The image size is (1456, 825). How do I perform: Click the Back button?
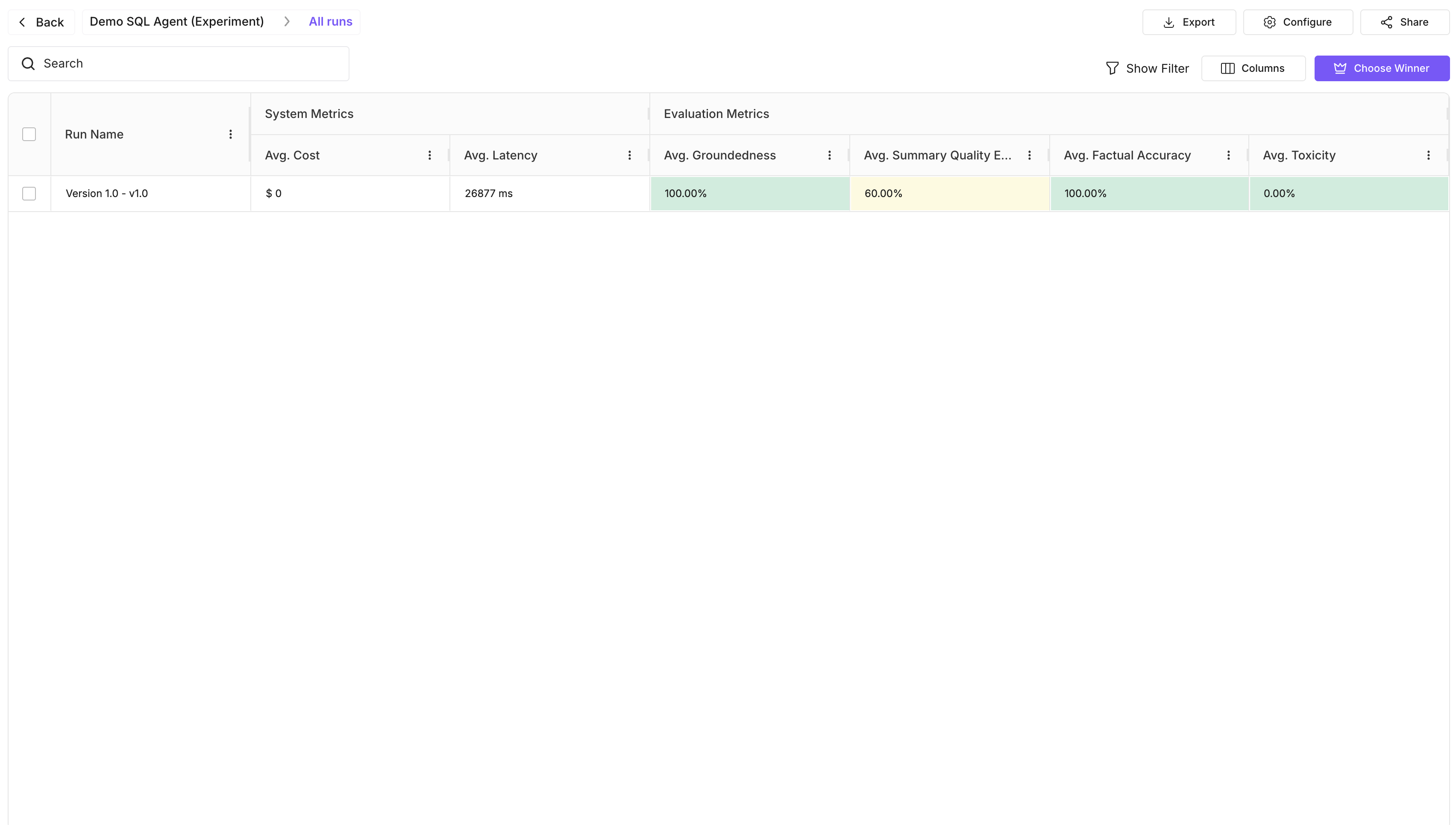(41, 21)
